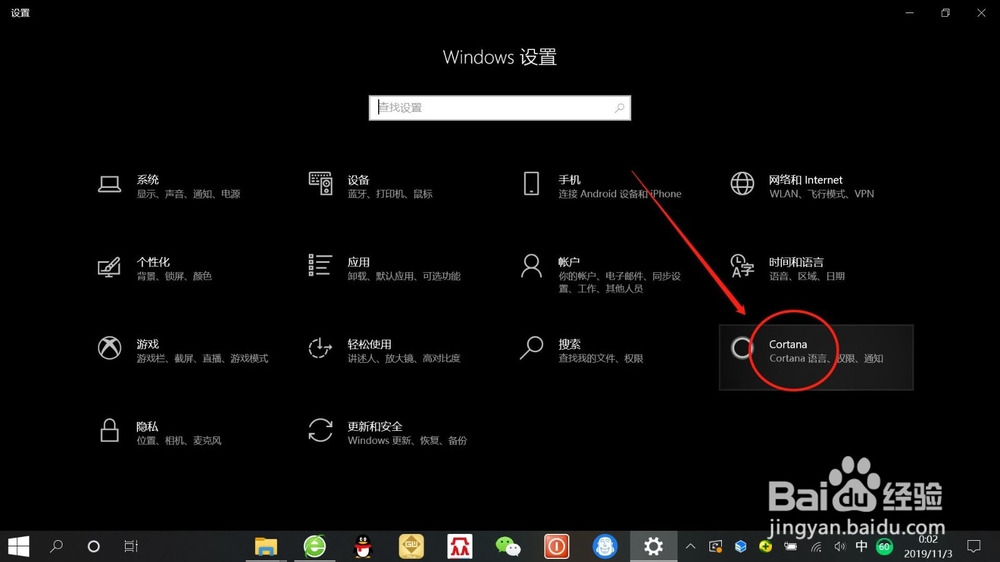The height and width of the screenshot is (562, 1000).
Task: Open the QQ penguin taskbar app
Action: [363, 547]
